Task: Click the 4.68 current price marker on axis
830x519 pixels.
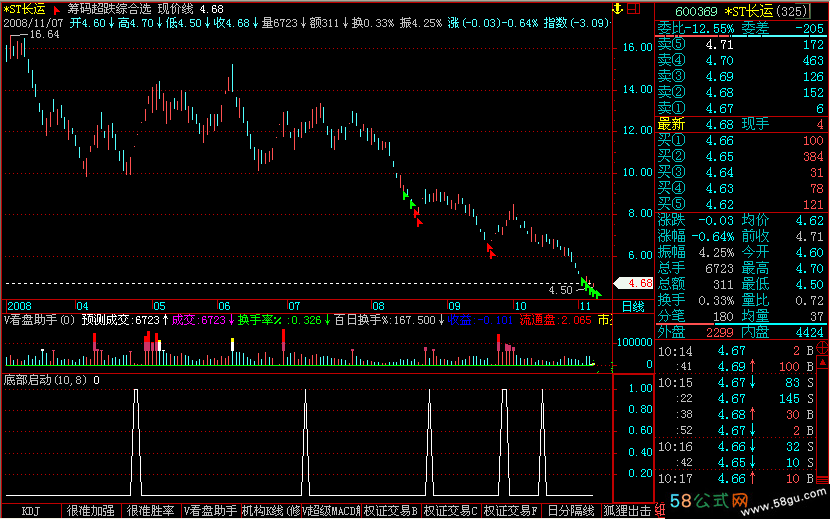Action: click(633, 283)
